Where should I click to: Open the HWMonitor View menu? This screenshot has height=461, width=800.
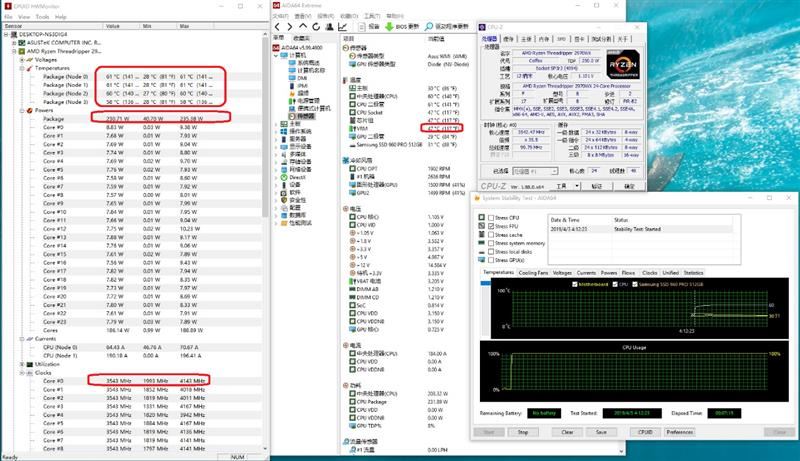click(24, 17)
